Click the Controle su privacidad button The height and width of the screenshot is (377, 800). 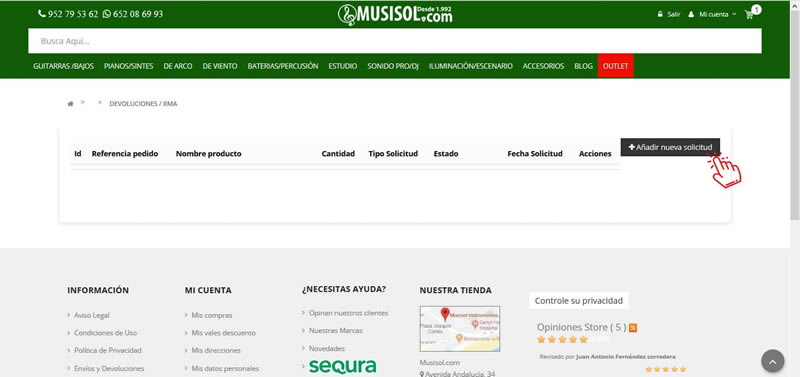[x=579, y=300]
